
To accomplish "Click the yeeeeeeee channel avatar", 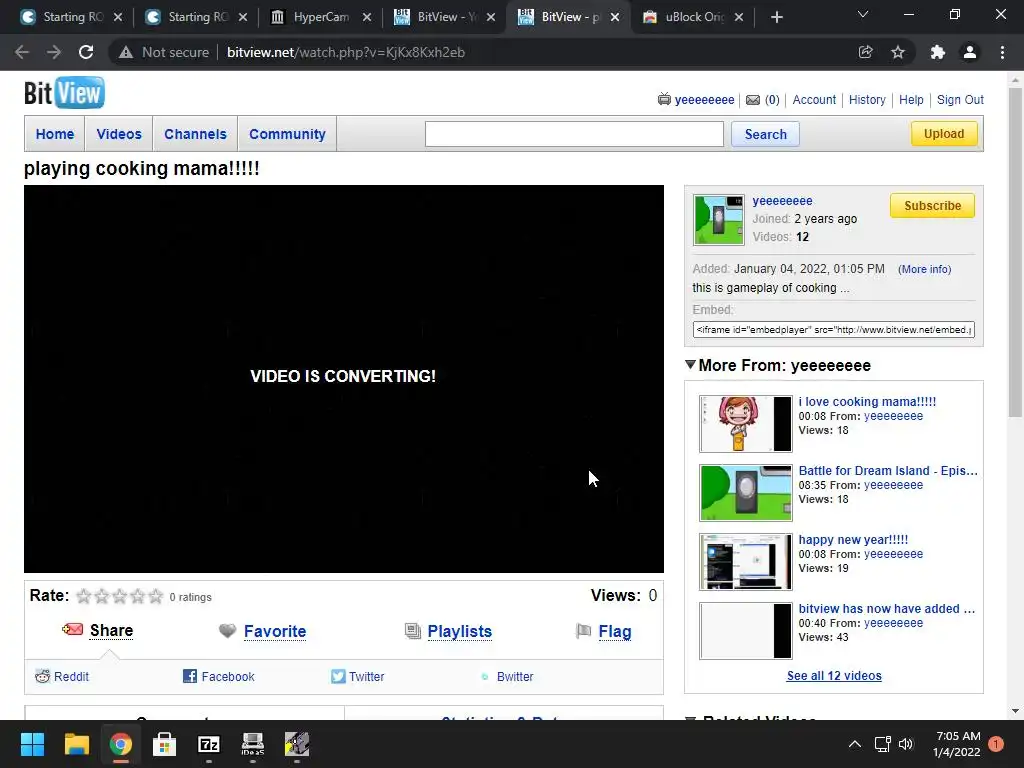I will pyautogui.click(x=718, y=219).
